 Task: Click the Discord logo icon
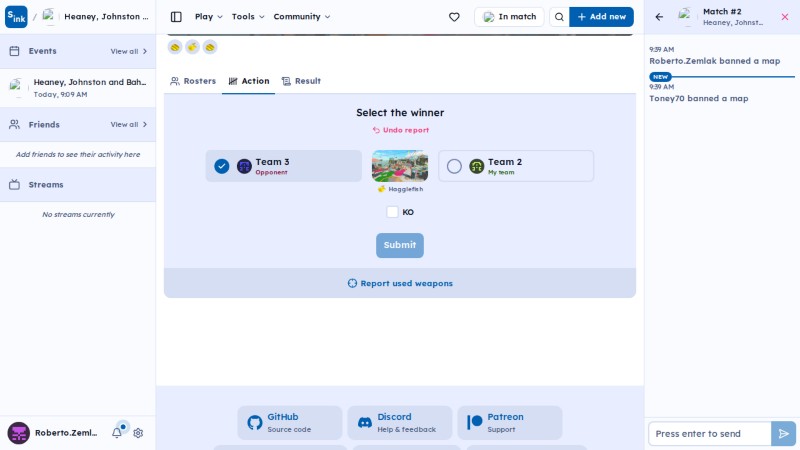pos(365,422)
